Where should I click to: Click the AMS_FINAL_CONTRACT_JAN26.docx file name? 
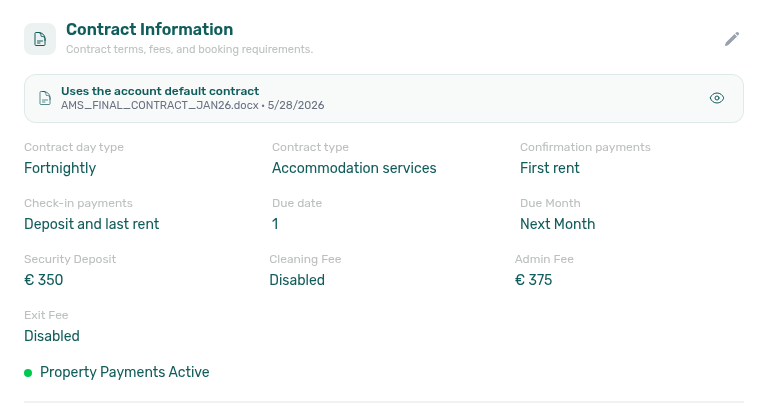click(160, 105)
